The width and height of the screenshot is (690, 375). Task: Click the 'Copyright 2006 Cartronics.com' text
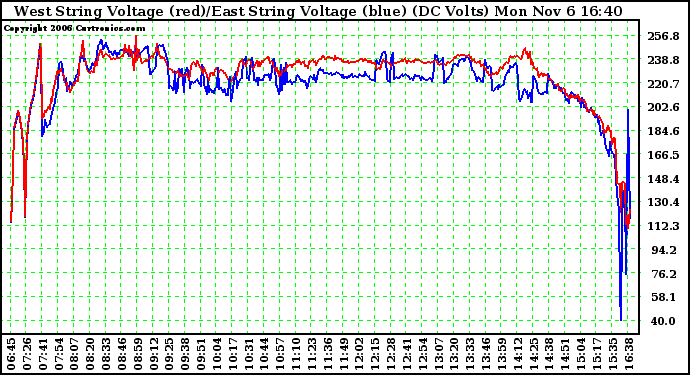[74, 28]
